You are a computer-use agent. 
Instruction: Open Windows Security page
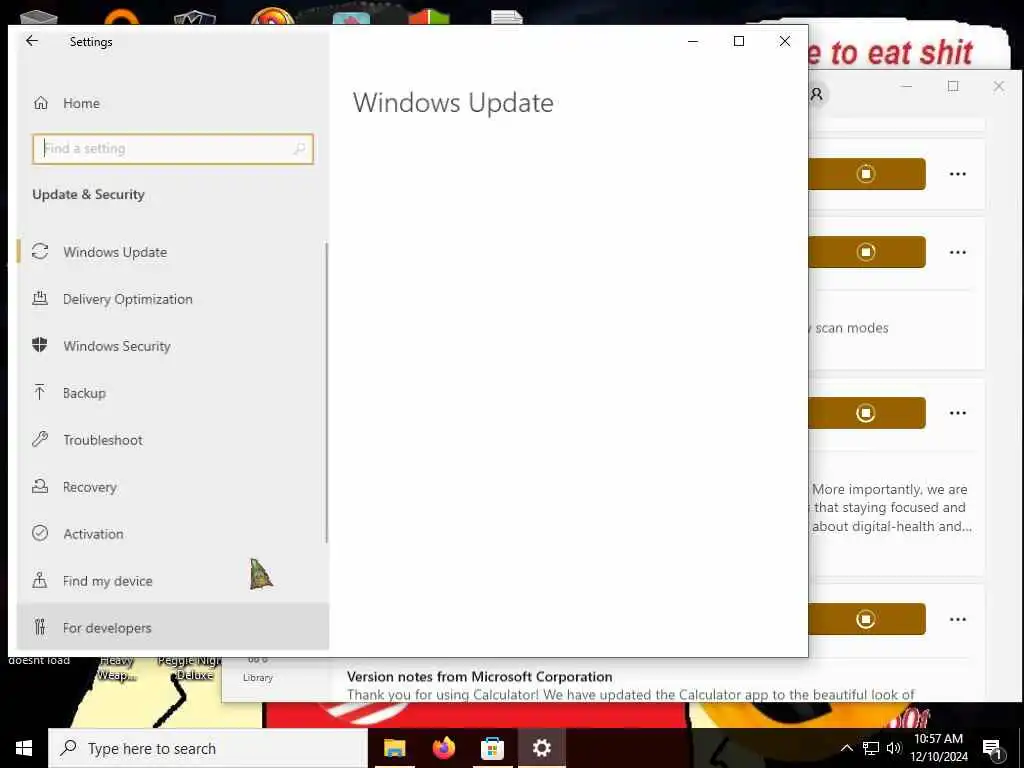(x=172, y=346)
